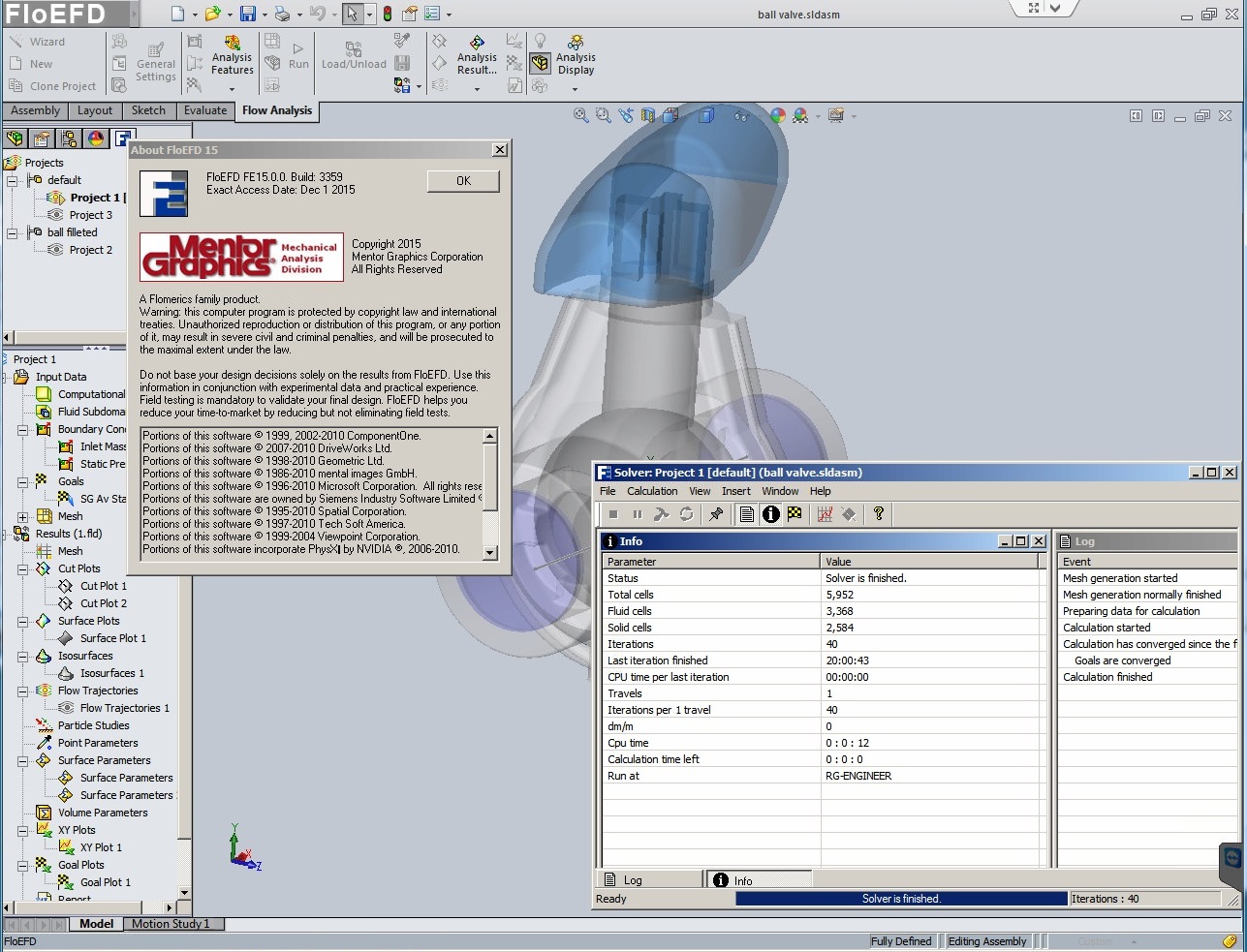Toggle the lighting bulb icon in ribbon
The height and width of the screenshot is (952, 1247).
(x=541, y=42)
